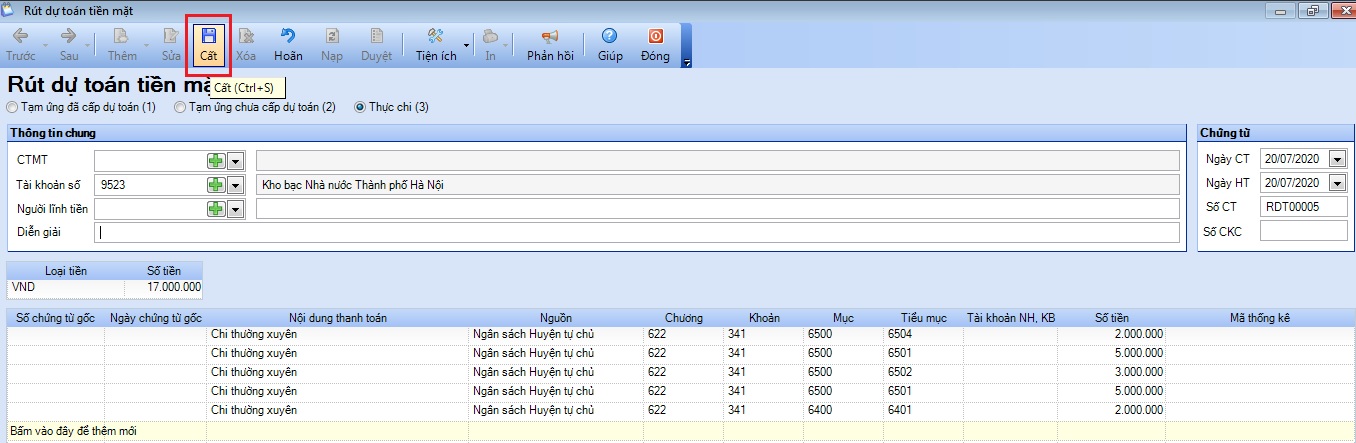1356x443 pixels.
Task: Click the Trước (previous) arrow icon
Action: 20,36
